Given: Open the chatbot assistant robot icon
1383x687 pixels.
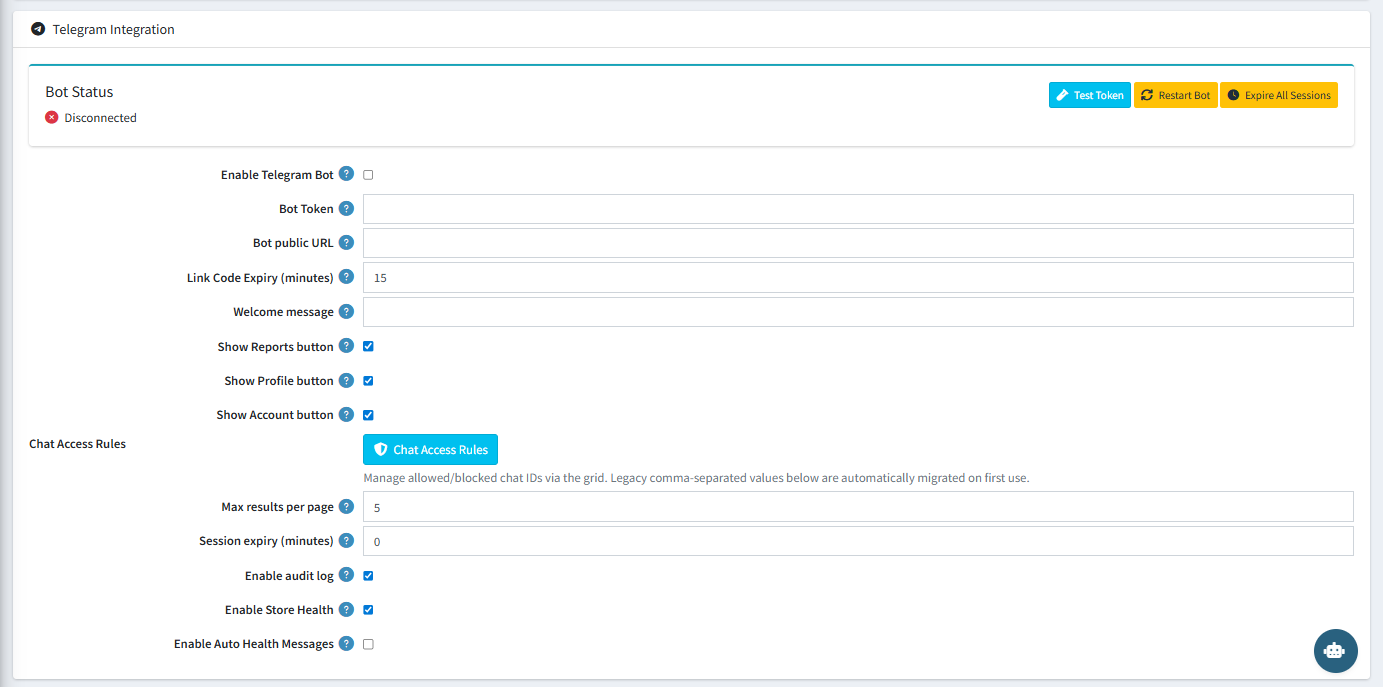Looking at the screenshot, I should coord(1335,651).
